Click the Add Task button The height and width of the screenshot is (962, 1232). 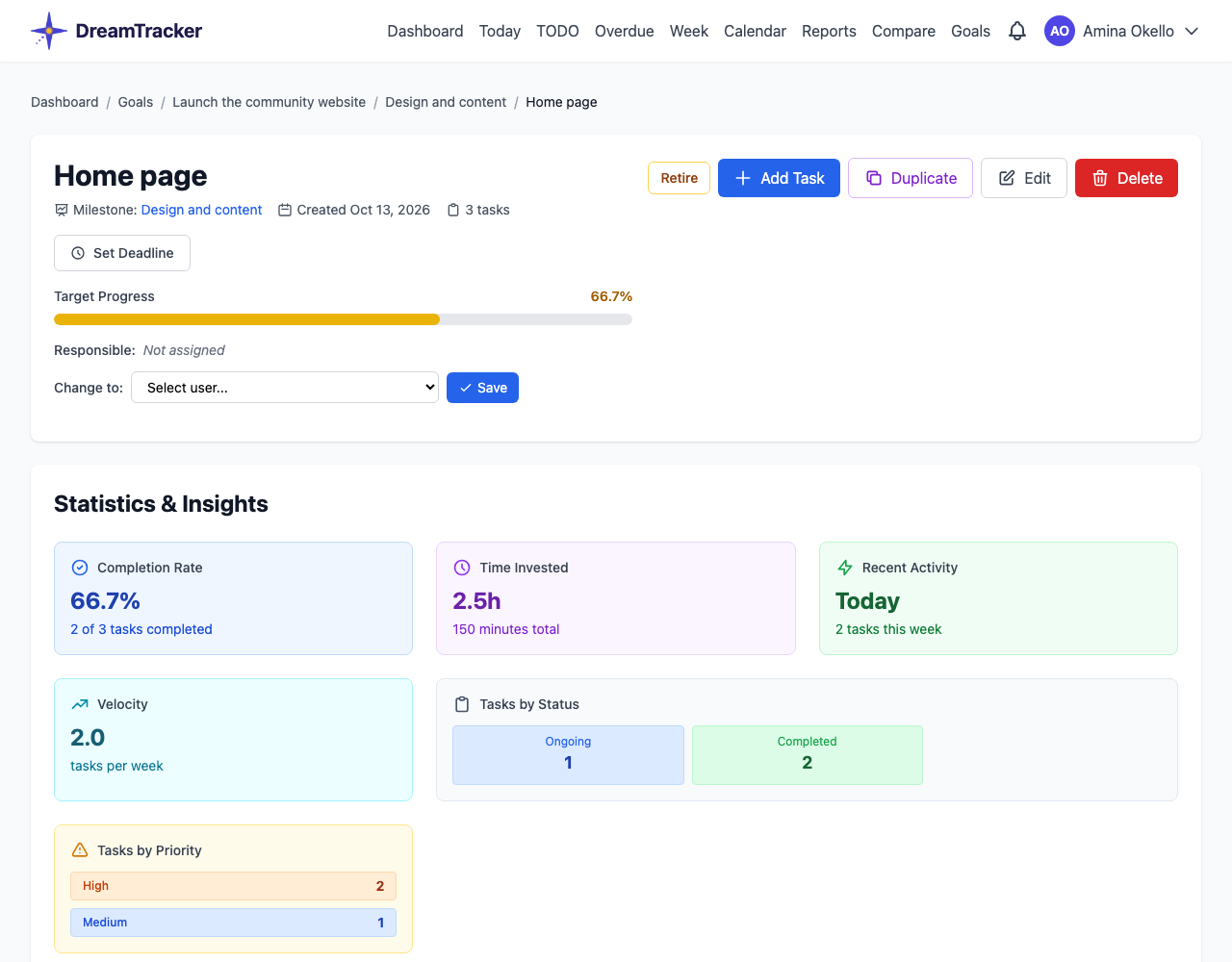pos(779,178)
